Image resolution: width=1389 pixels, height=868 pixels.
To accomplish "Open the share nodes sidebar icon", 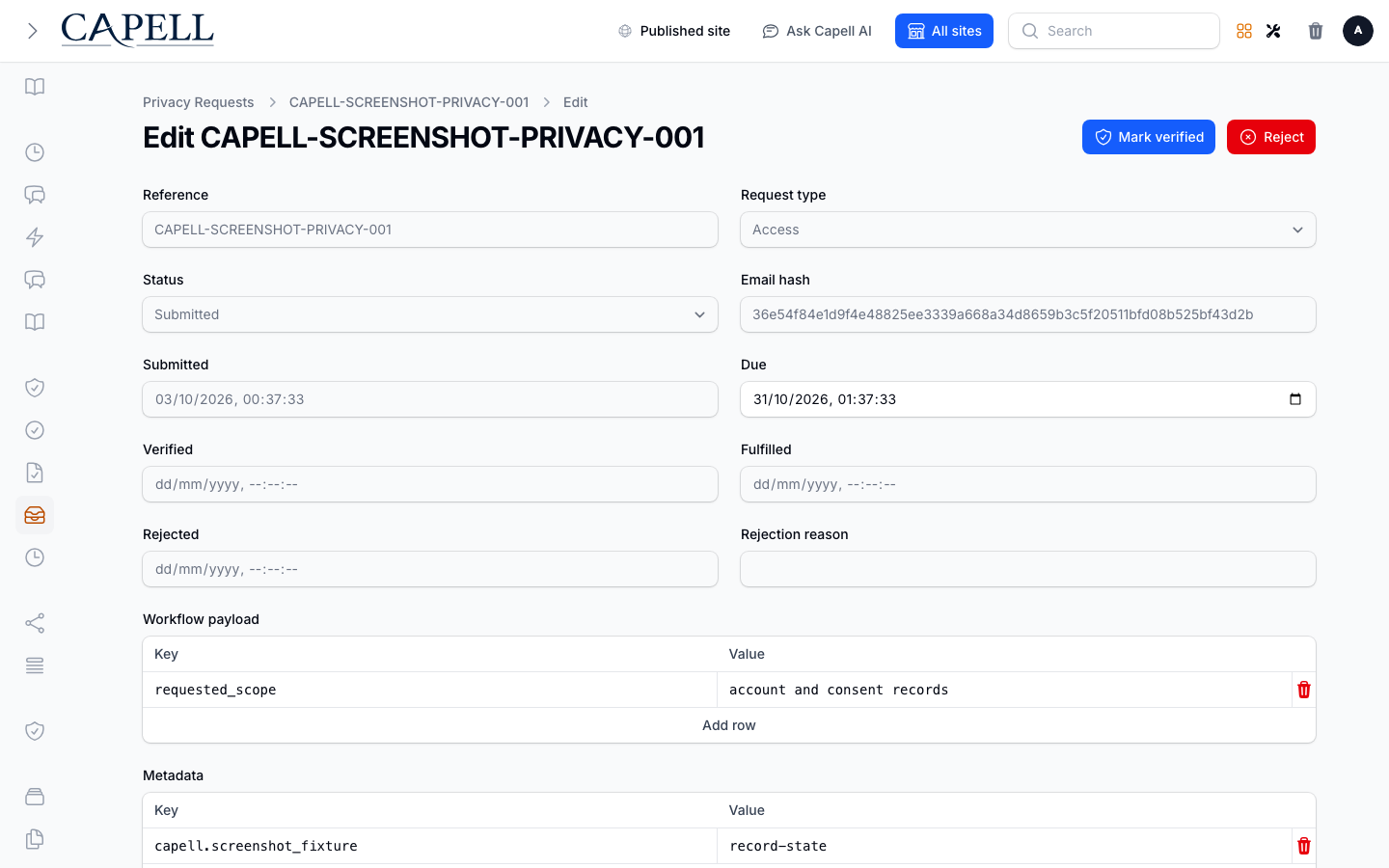I will tap(35, 623).
